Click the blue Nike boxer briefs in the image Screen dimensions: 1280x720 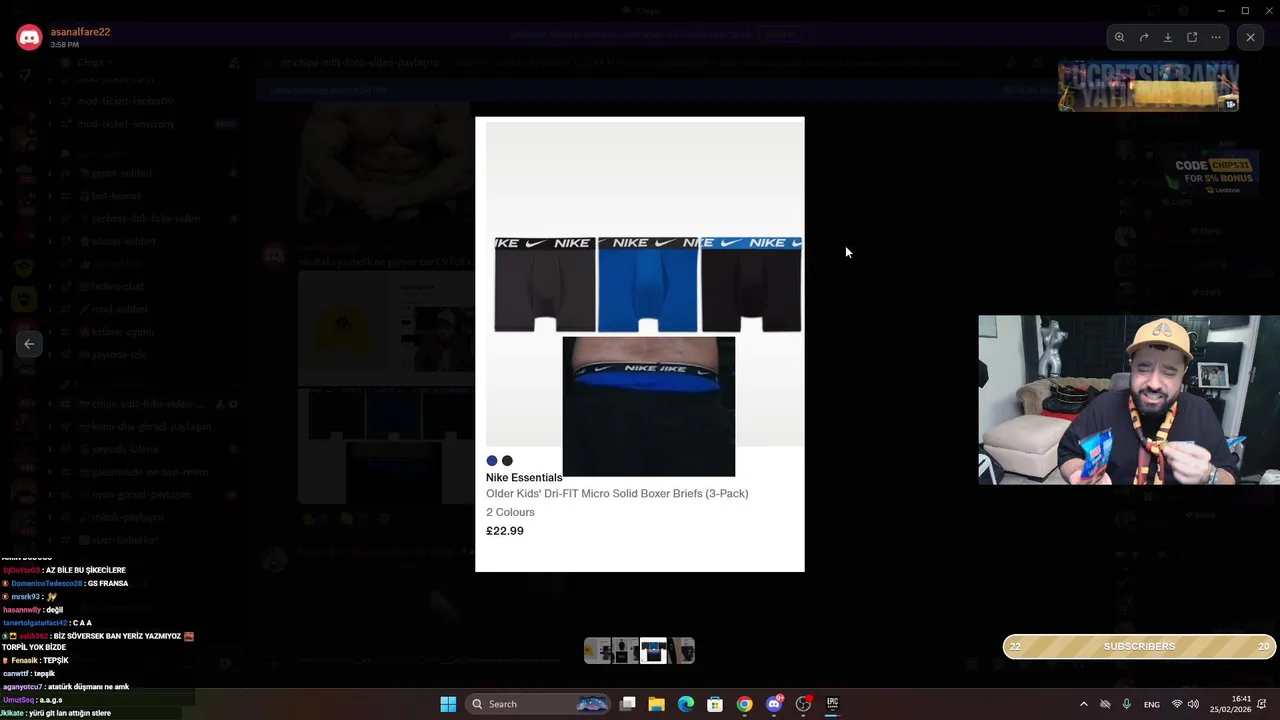(648, 285)
